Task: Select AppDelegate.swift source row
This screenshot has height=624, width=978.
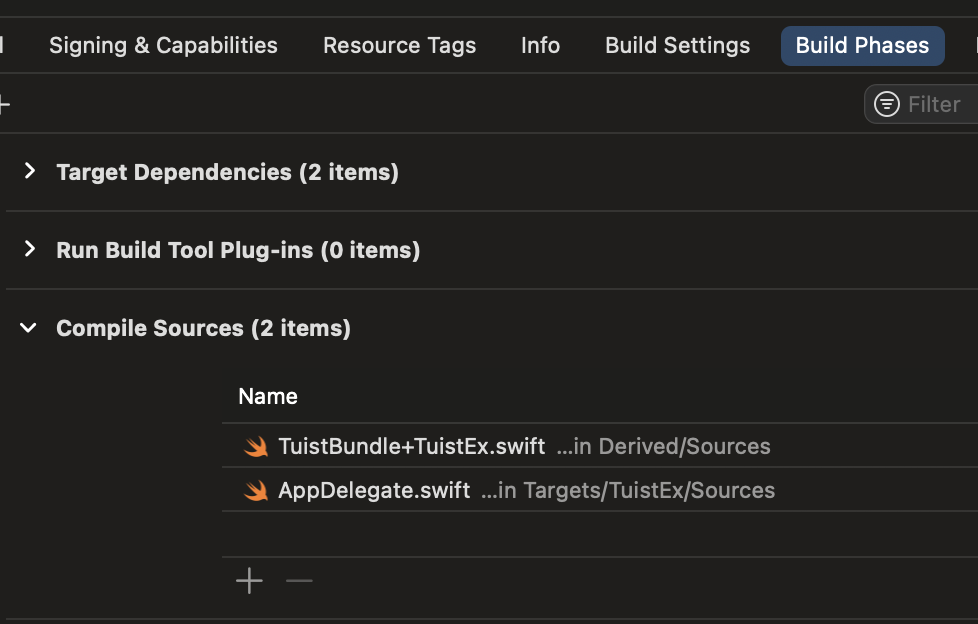Action: [600, 490]
